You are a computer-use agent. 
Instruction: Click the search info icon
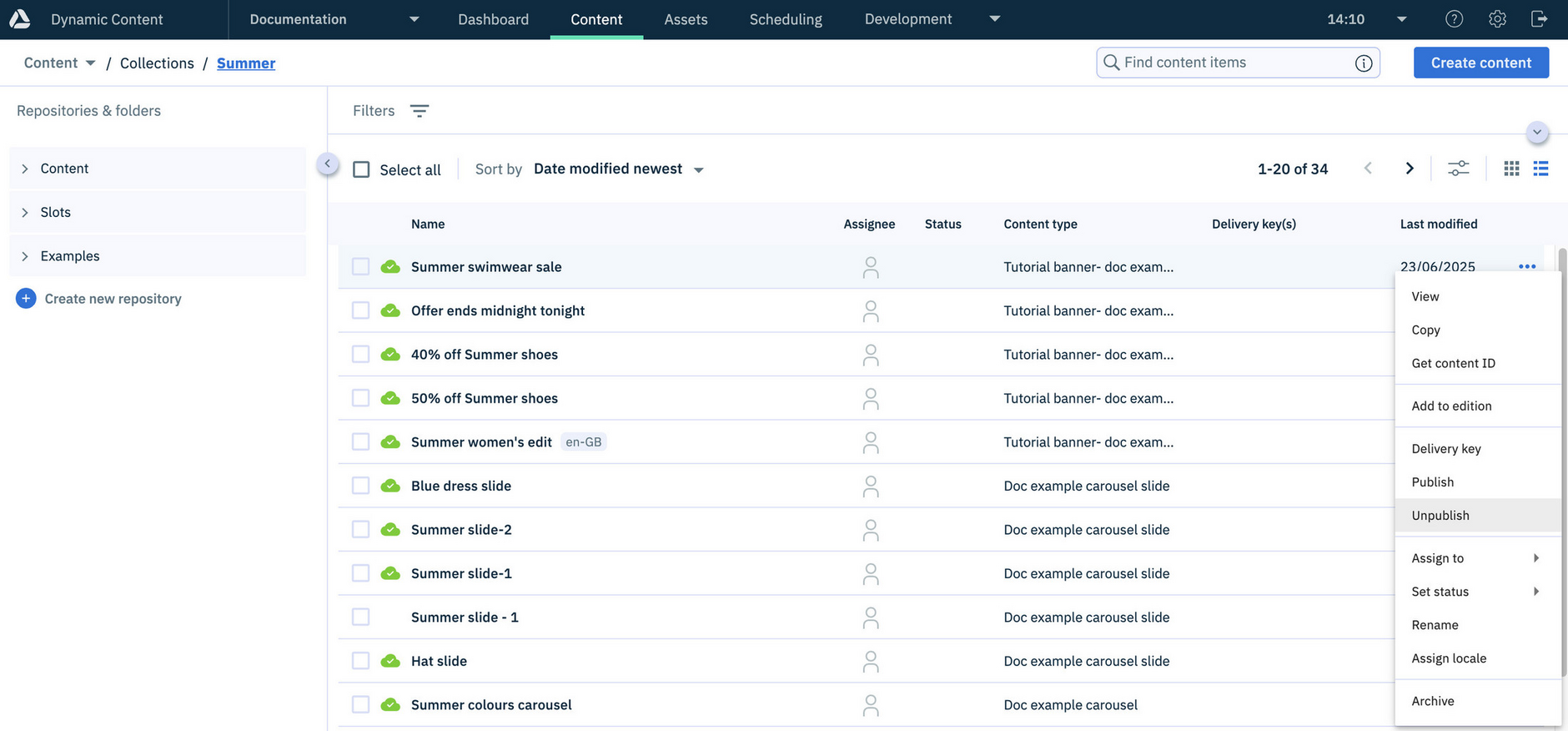tap(1364, 63)
